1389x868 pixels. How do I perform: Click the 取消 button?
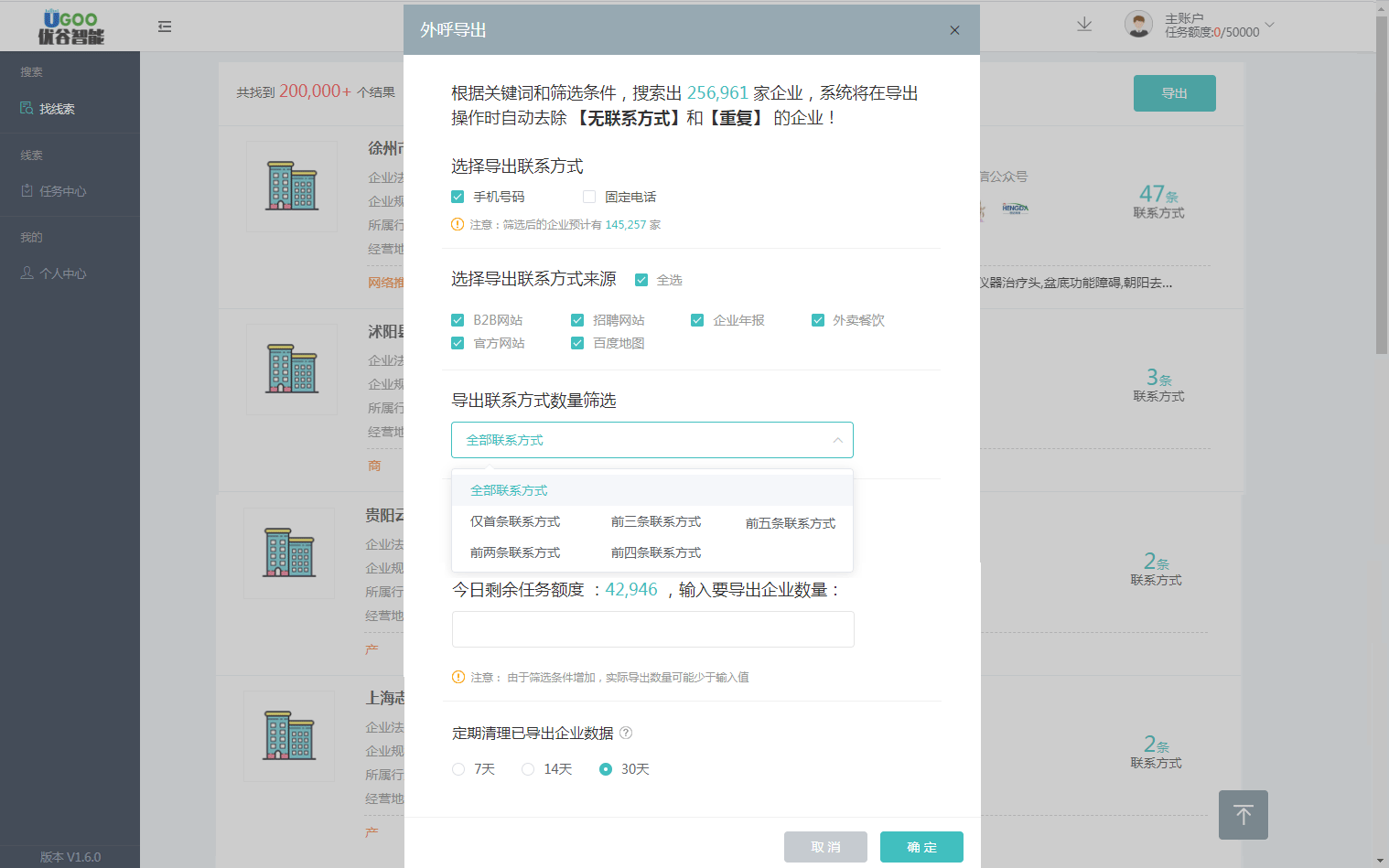tap(825, 847)
